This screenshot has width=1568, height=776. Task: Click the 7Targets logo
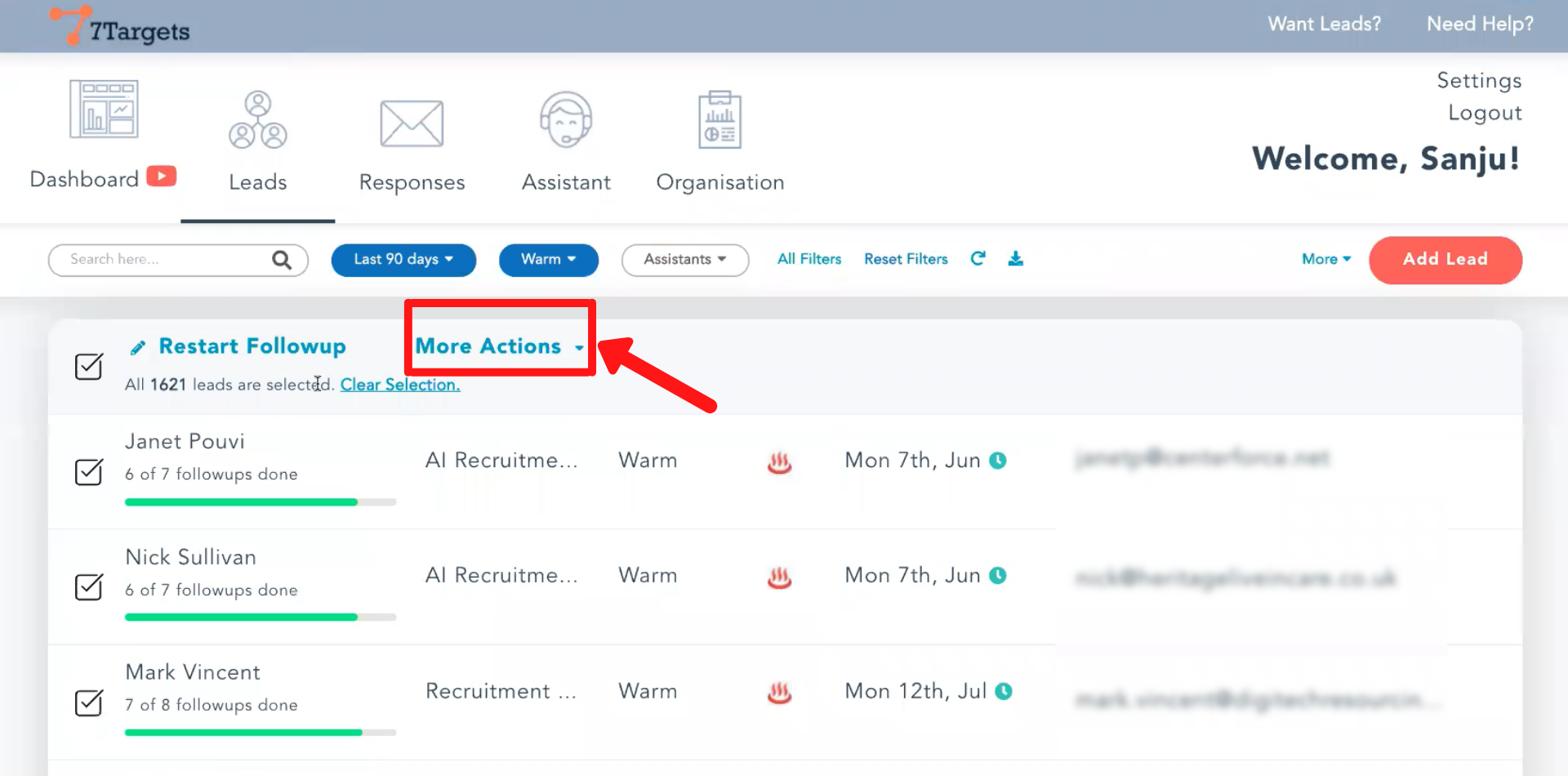point(120,27)
